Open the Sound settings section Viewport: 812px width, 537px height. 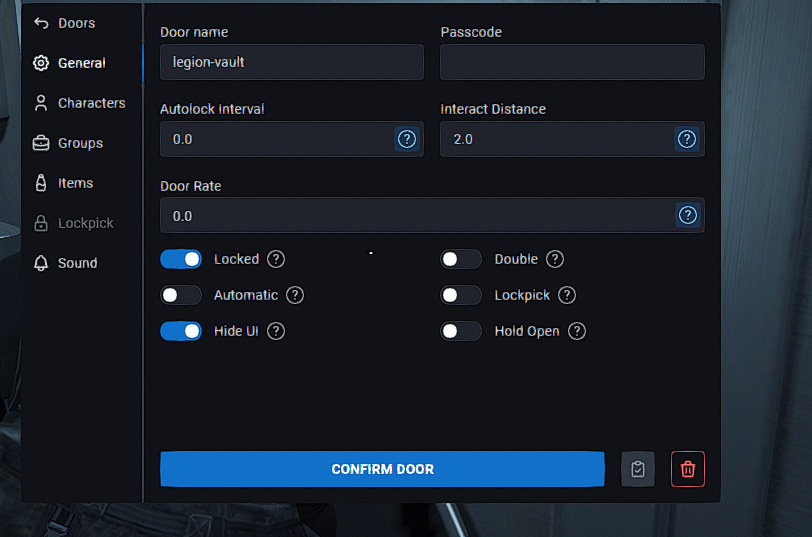[65, 263]
